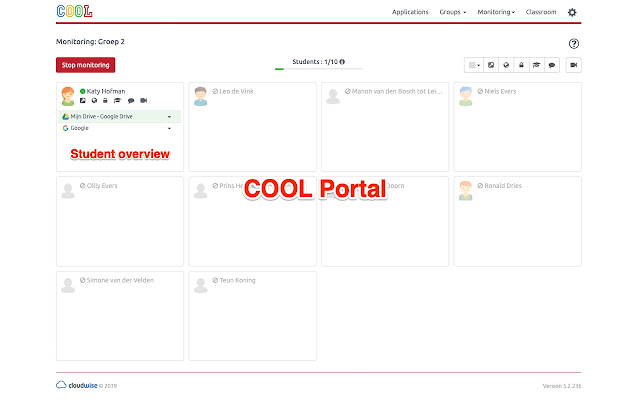Click Katy Hofman's open-link icon
Screen dimensions: 640x400
pos(82,100)
